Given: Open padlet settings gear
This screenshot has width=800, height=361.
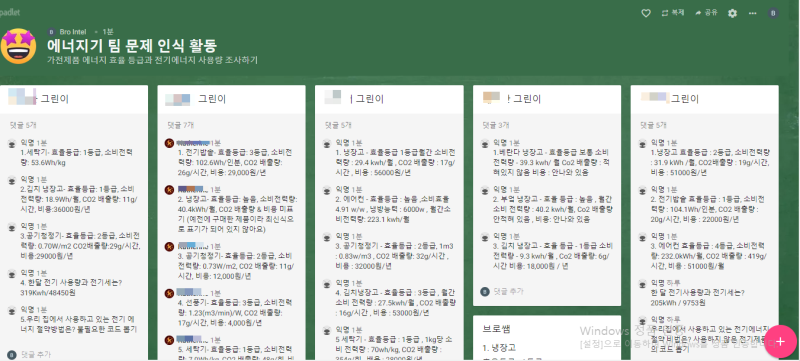Looking at the screenshot, I should [x=732, y=13].
